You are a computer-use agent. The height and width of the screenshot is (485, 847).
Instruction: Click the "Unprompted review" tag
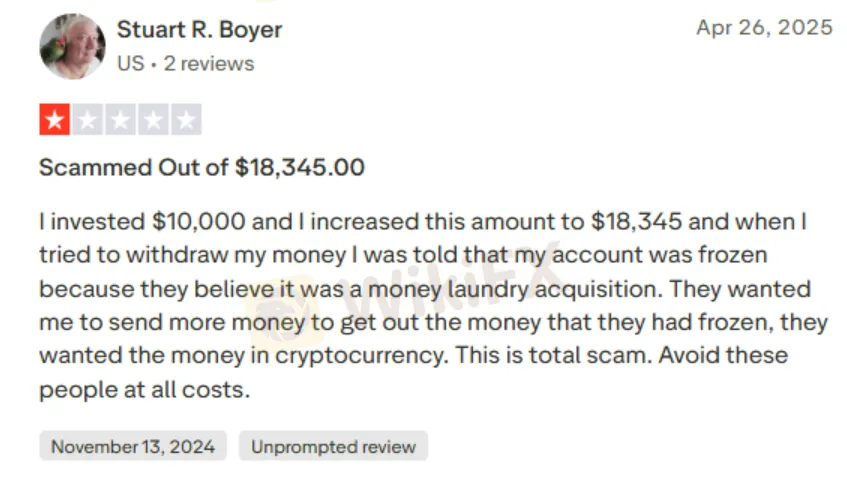coord(333,446)
